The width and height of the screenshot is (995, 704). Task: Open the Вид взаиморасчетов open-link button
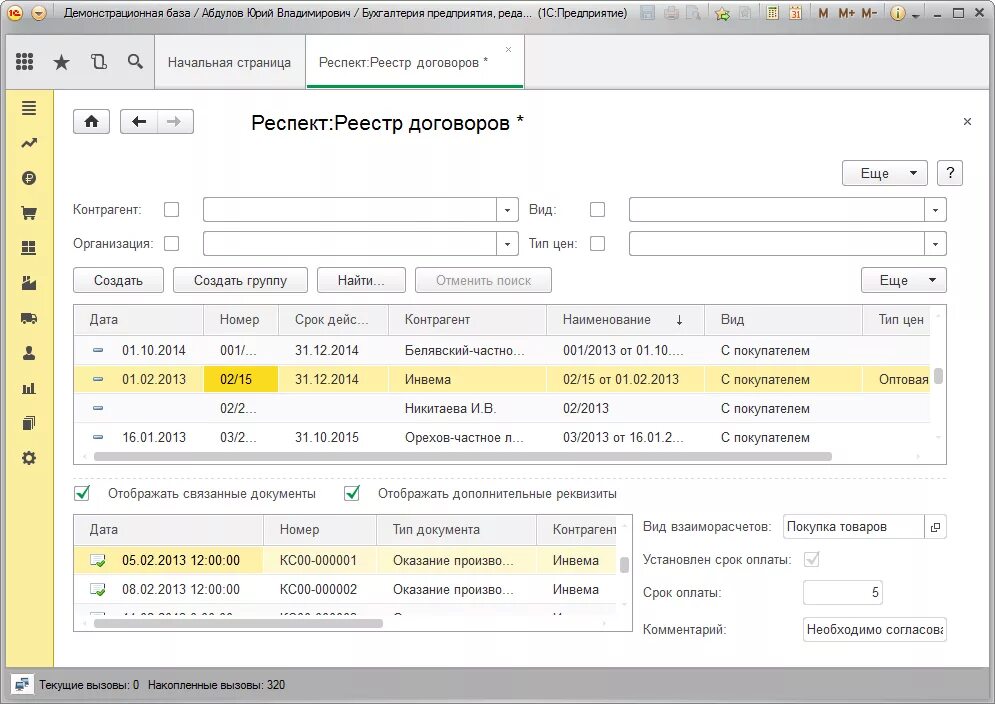935,527
